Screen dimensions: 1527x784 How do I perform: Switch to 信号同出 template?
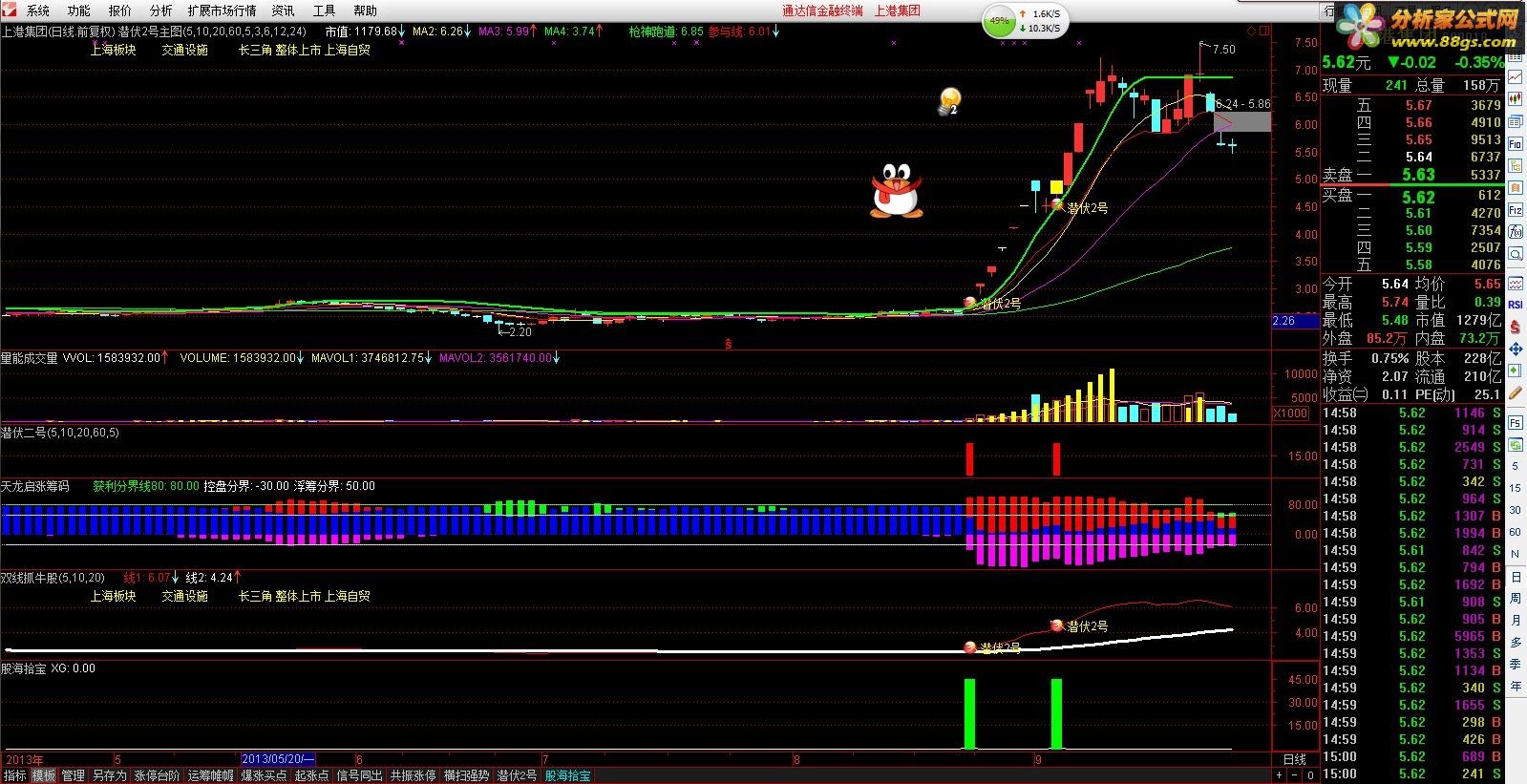pyautogui.click(x=359, y=775)
